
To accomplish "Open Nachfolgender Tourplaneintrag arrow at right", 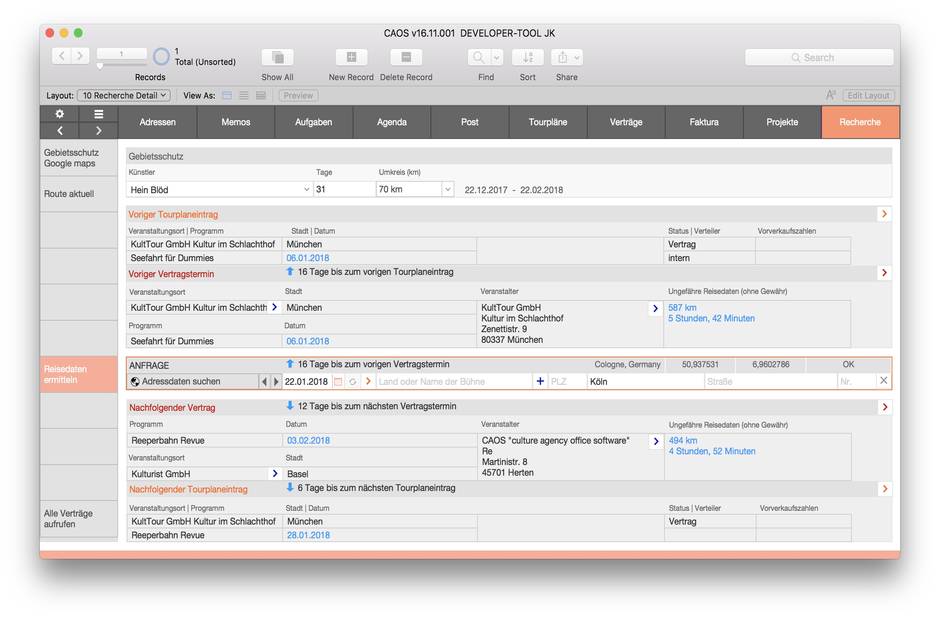I will 885,489.
